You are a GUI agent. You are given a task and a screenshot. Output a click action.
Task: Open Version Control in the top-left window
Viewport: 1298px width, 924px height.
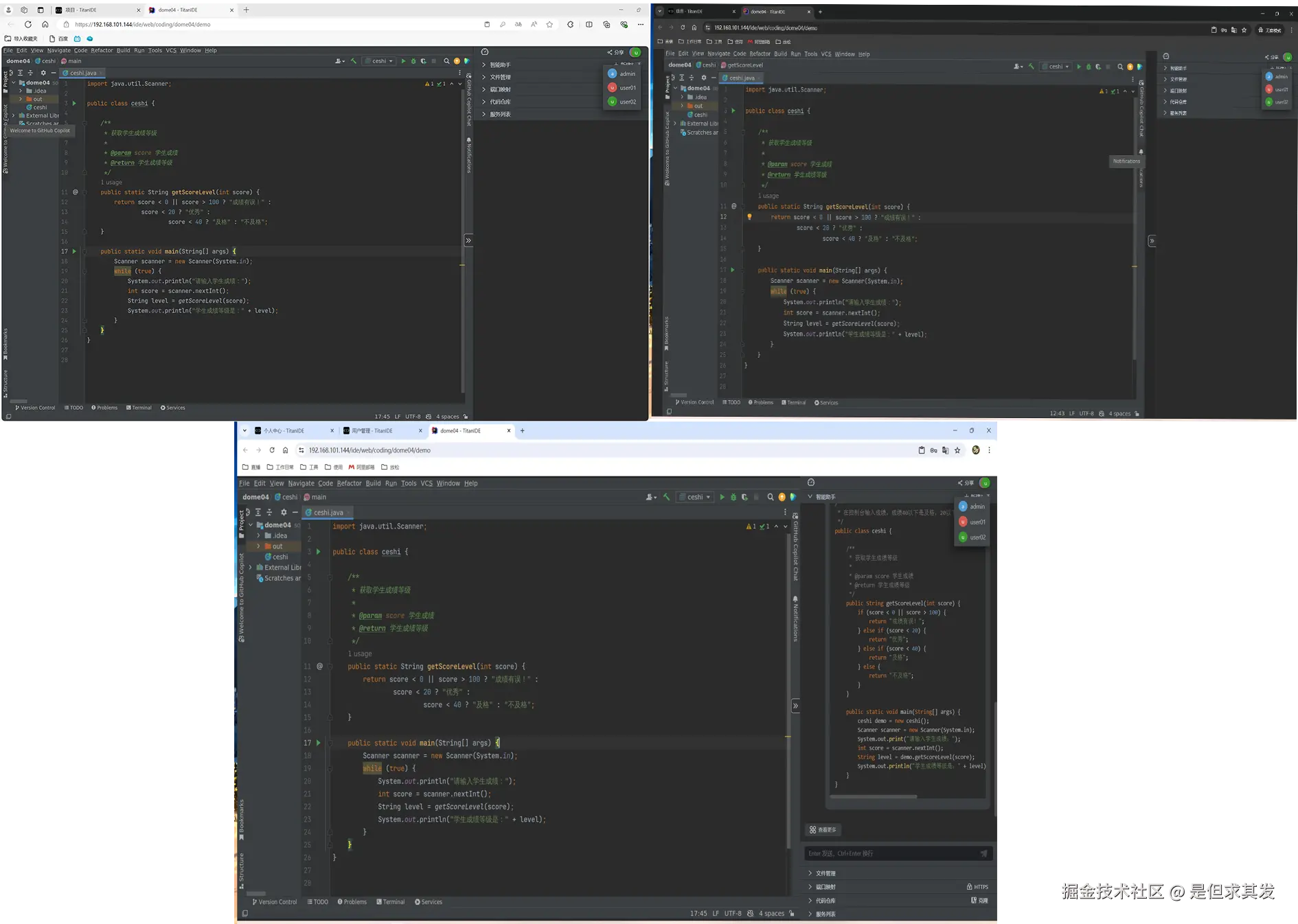[x=35, y=408]
